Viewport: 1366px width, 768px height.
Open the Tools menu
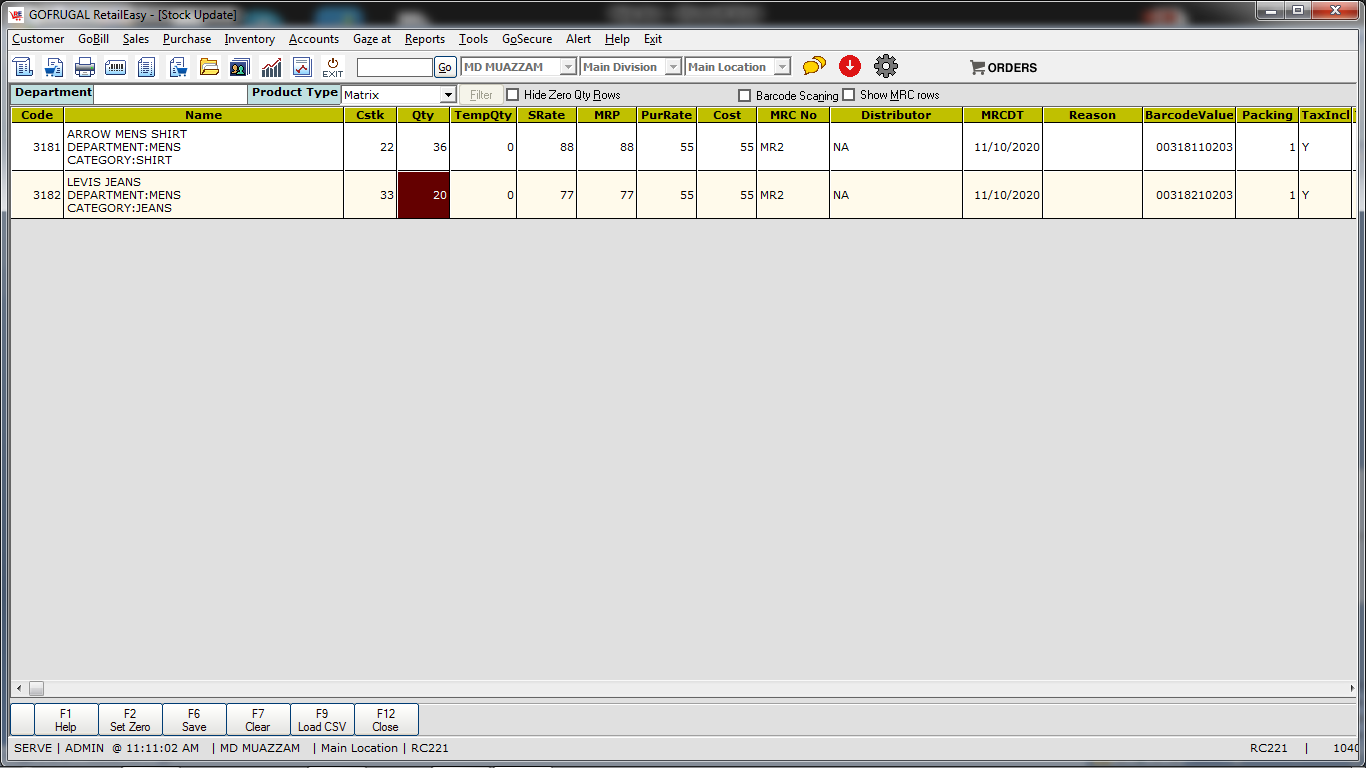[474, 39]
